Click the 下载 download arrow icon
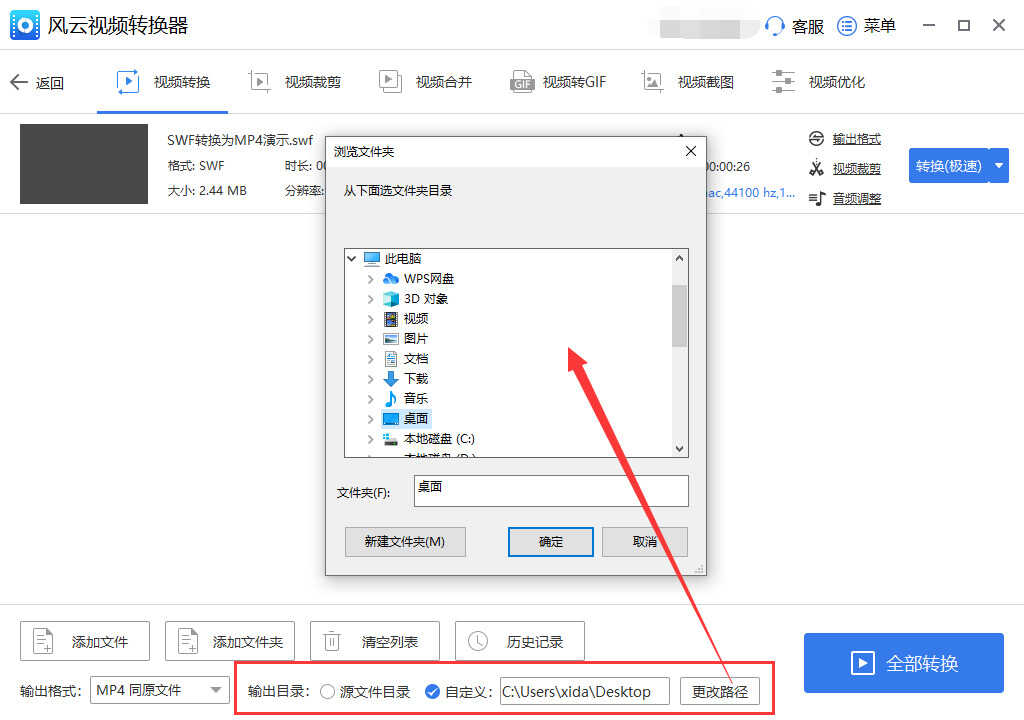 pos(391,379)
